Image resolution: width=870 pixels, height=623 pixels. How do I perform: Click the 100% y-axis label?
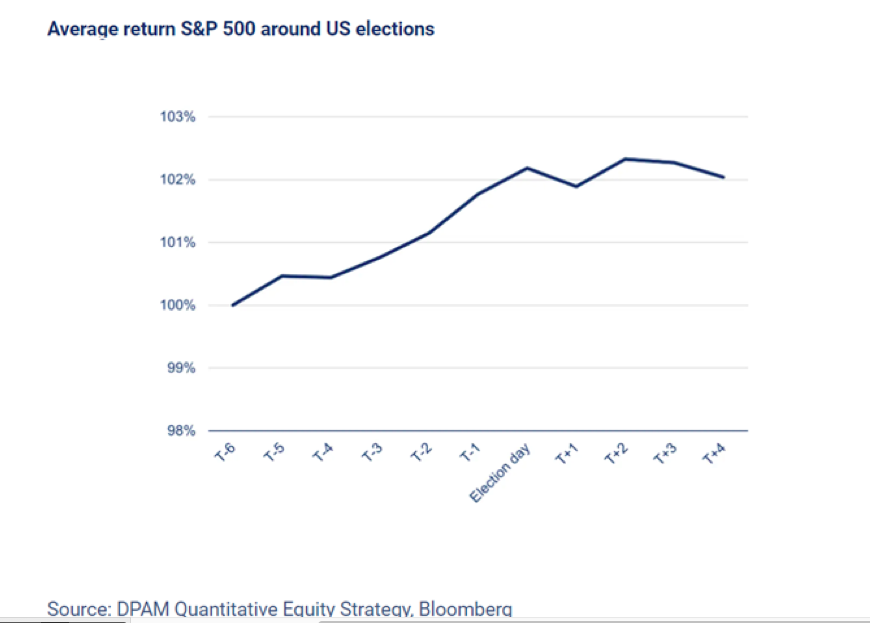[177, 305]
